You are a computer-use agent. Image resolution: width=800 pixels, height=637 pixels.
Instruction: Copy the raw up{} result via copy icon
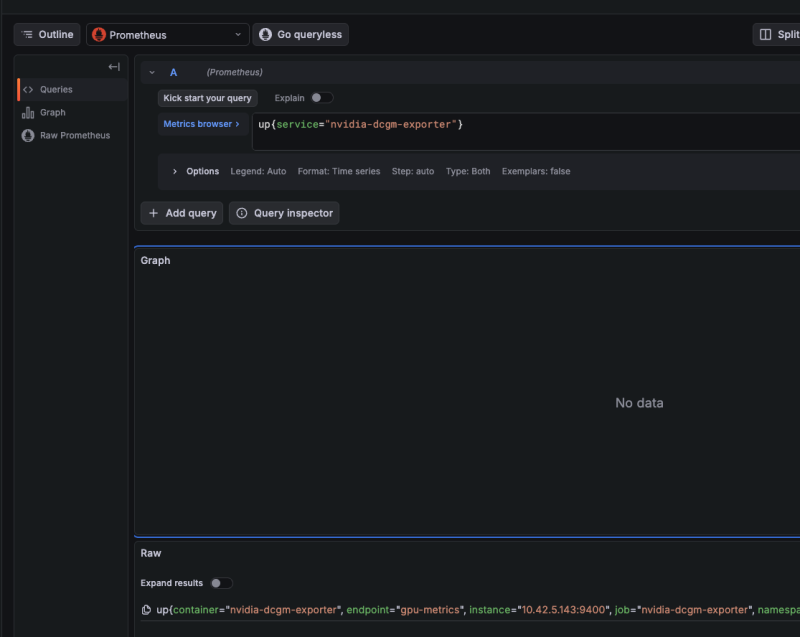[x=146, y=609]
